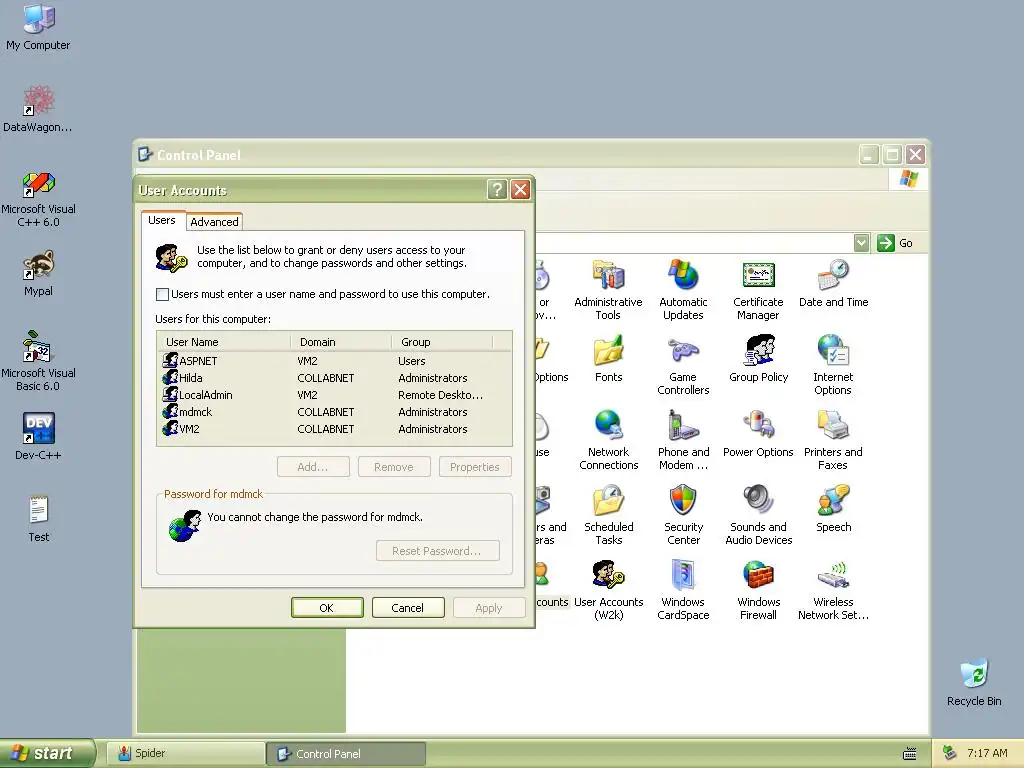Click Cancel in User Accounts dialog
The height and width of the screenshot is (768, 1024).
(408, 608)
